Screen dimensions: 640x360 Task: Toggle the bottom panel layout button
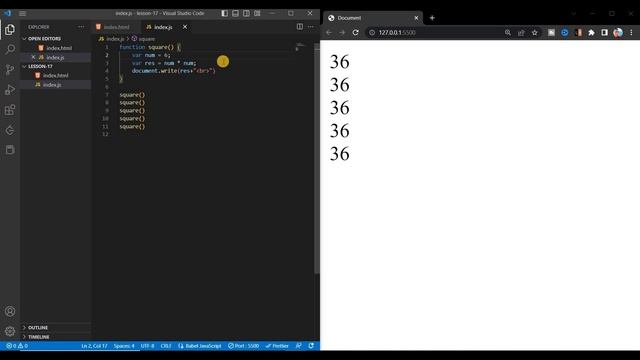click(236, 13)
